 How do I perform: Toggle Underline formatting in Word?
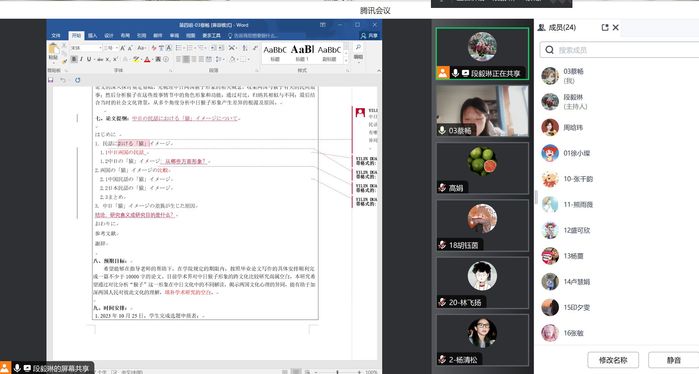[x=89, y=59]
